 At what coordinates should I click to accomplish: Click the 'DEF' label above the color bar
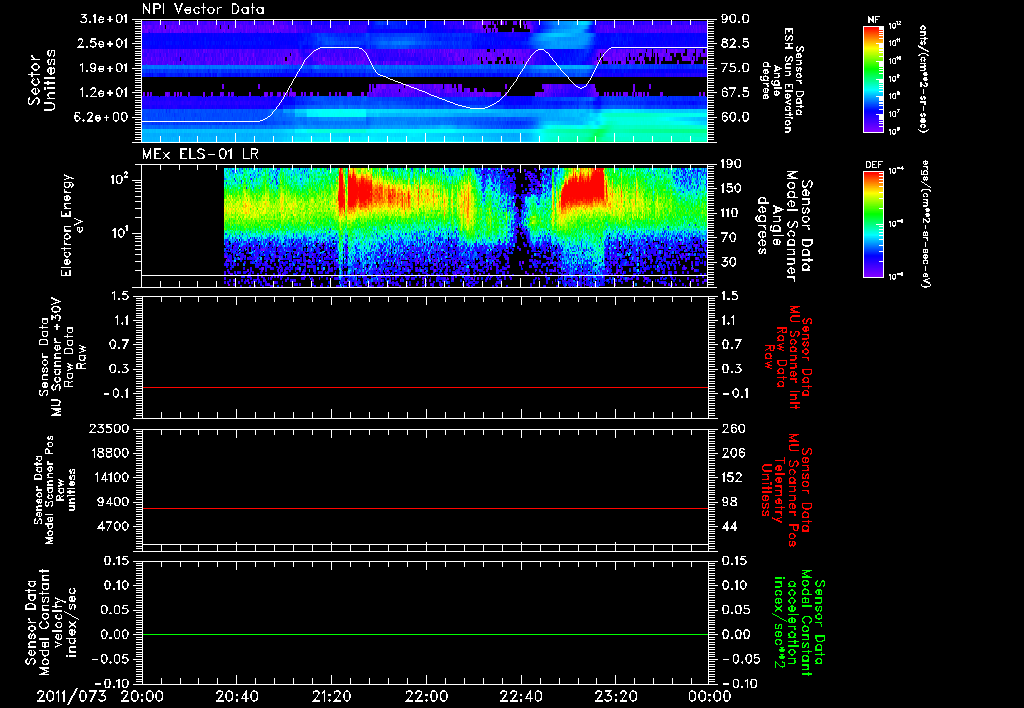[x=873, y=165]
